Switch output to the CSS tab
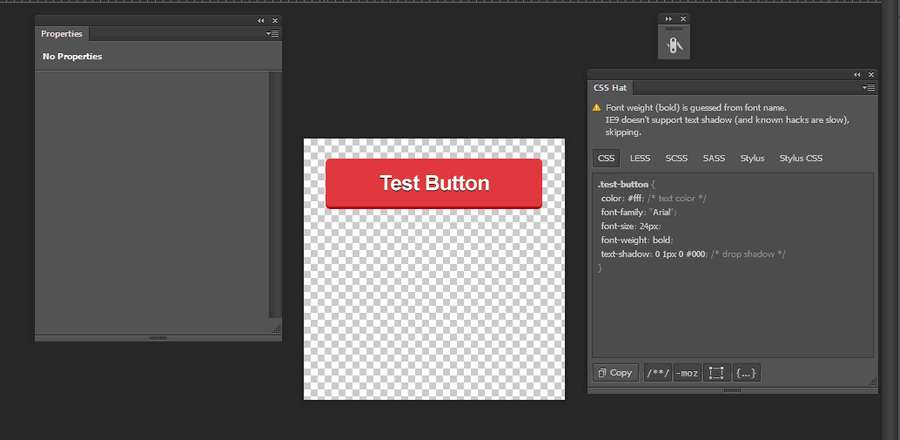900x440 pixels. click(606, 158)
